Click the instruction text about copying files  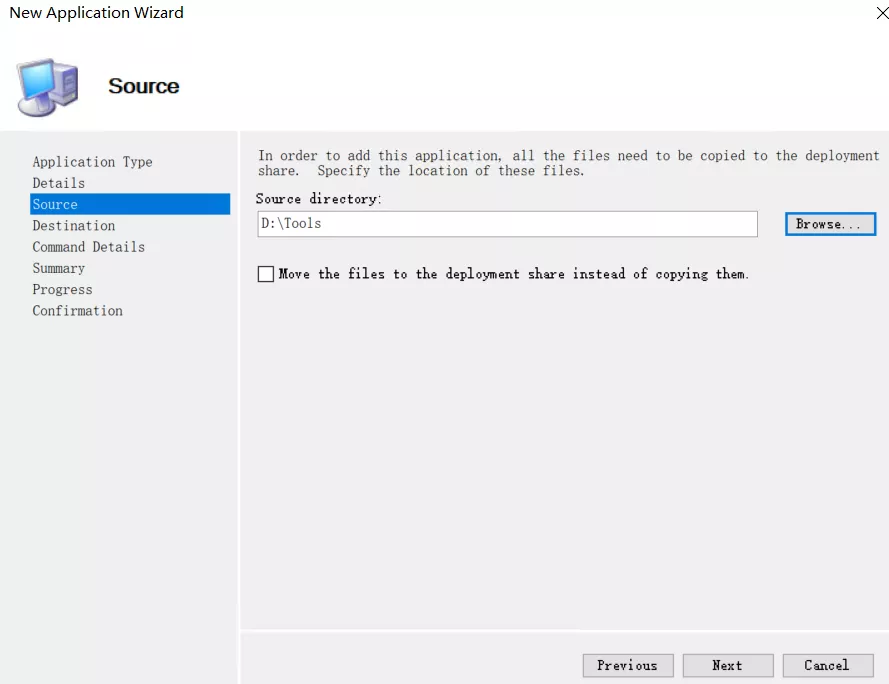coord(568,163)
